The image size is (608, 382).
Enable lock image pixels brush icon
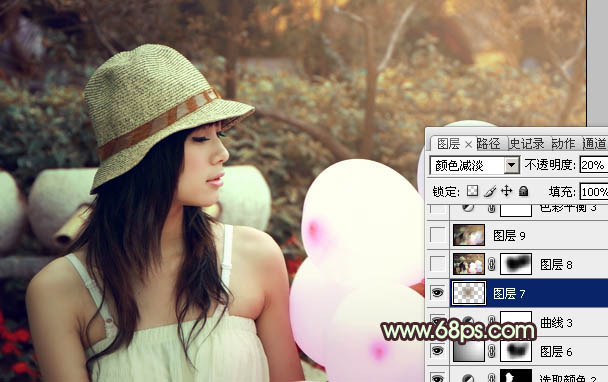490,191
